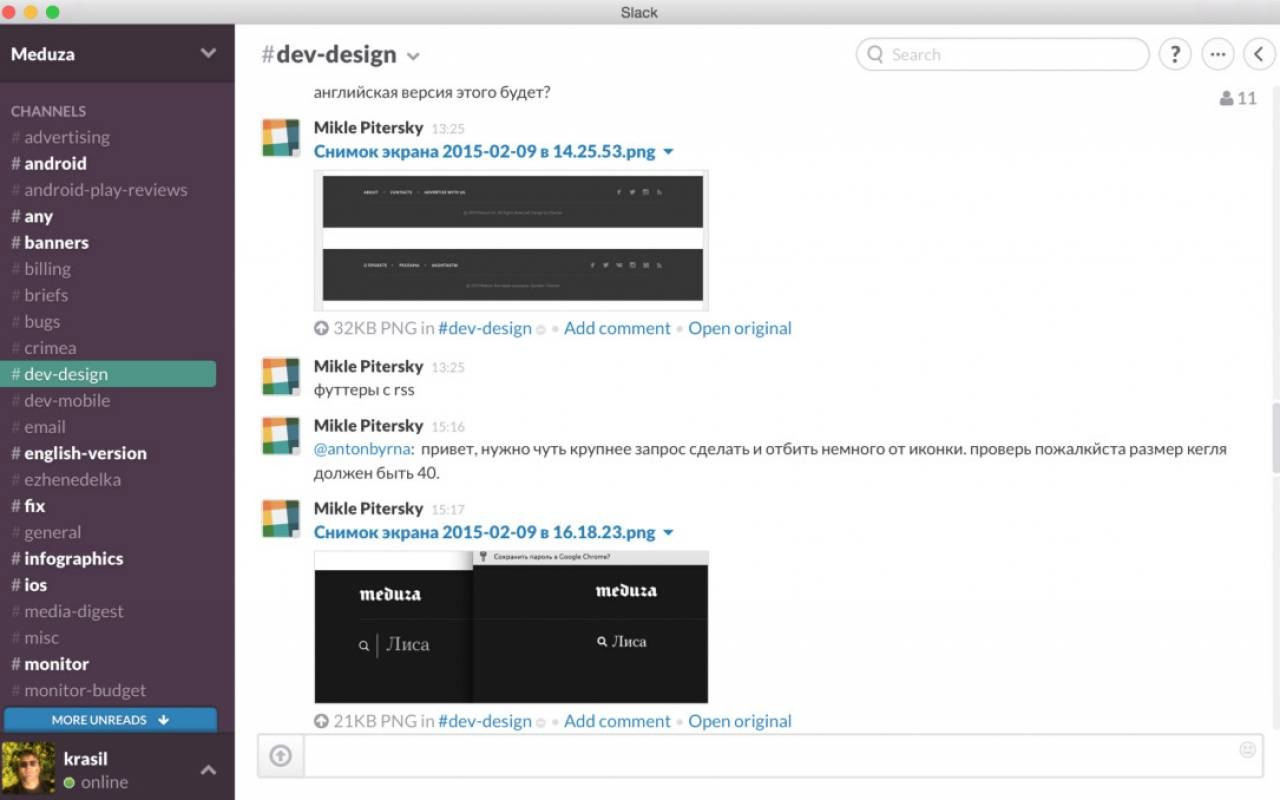The height and width of the screenshot is (800, 1280).
Task: Open dropdown for 14.25.53.png file
Action: click(668, 152)
